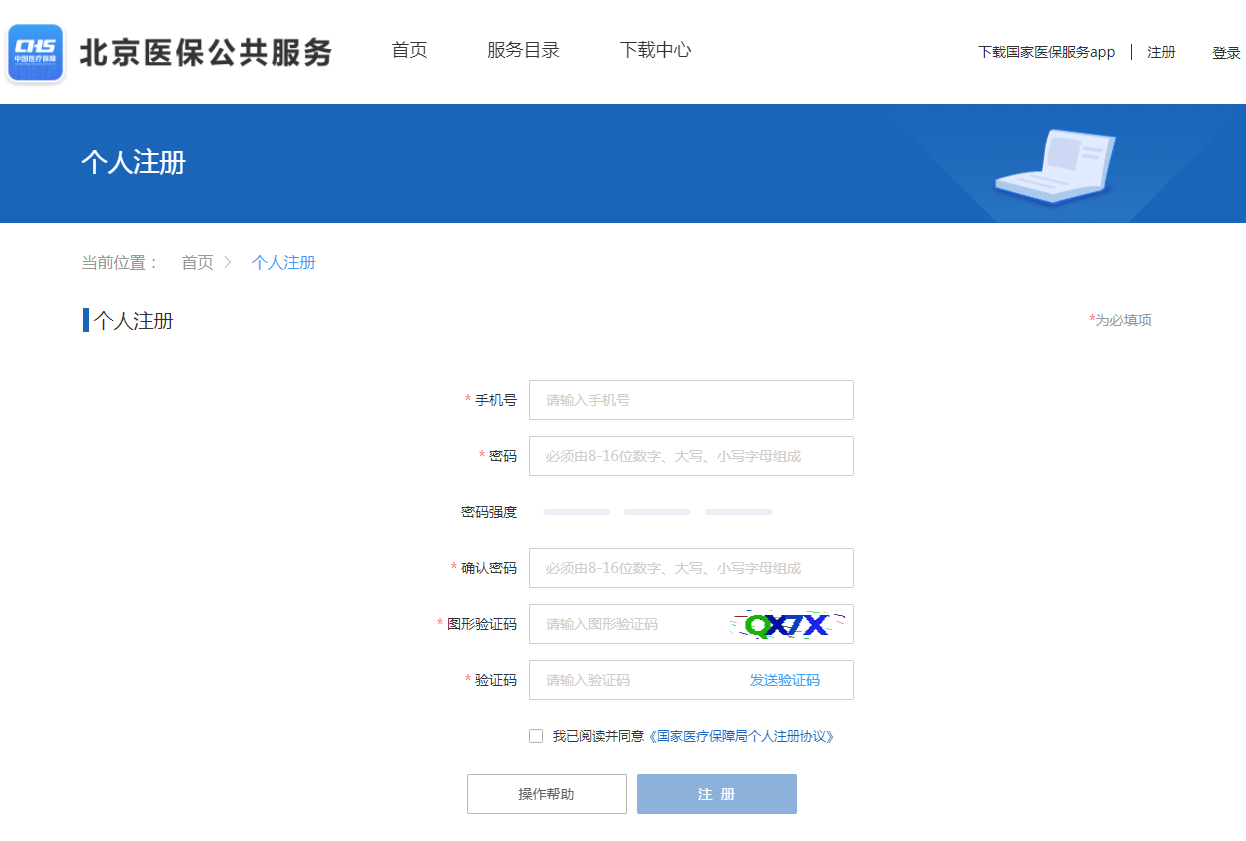Open the 服务目录 menu
This screenshot has height=841, width=1246.
click(524, 49)
